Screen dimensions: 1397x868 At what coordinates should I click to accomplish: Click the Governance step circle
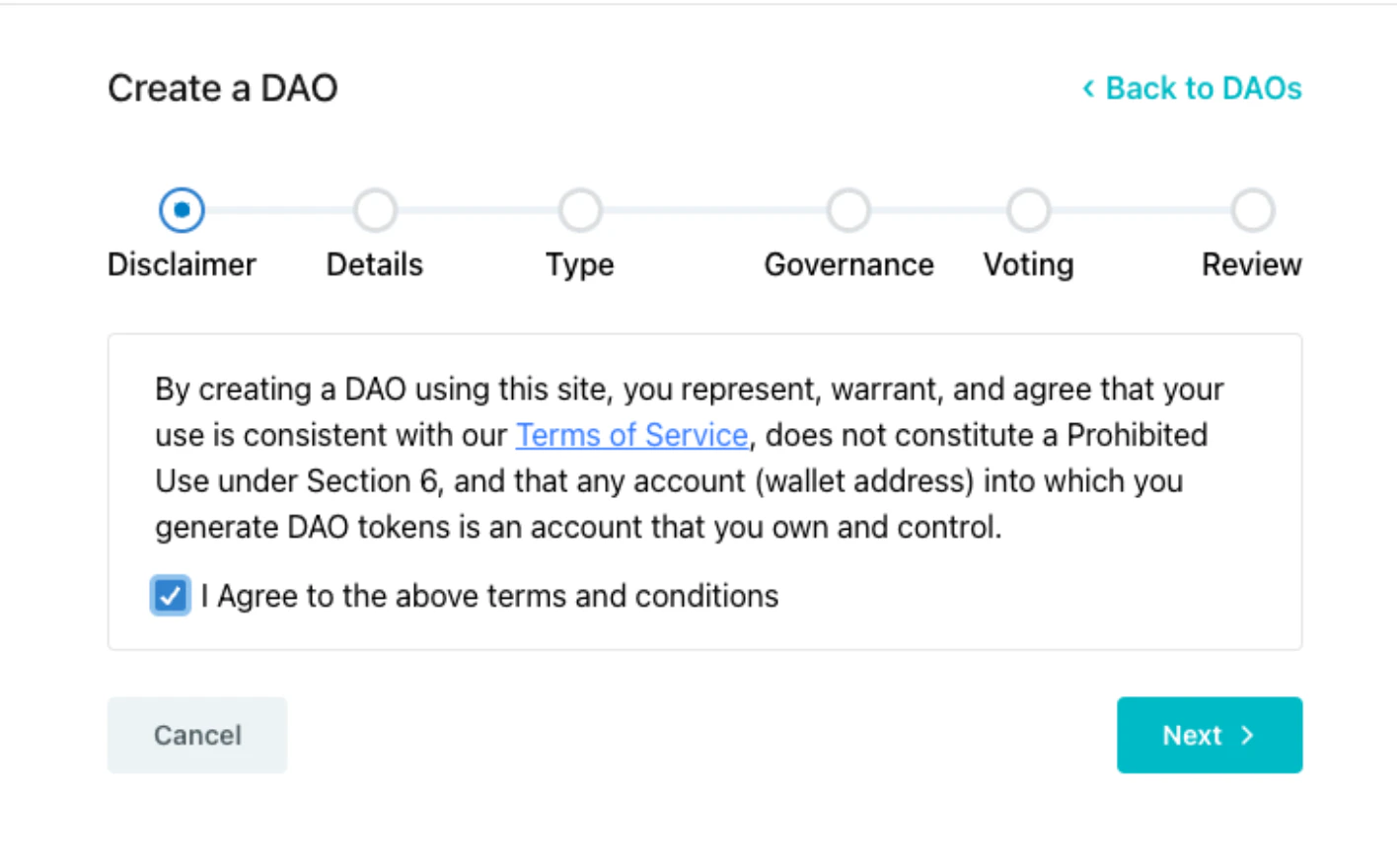[x=848, y=210]
